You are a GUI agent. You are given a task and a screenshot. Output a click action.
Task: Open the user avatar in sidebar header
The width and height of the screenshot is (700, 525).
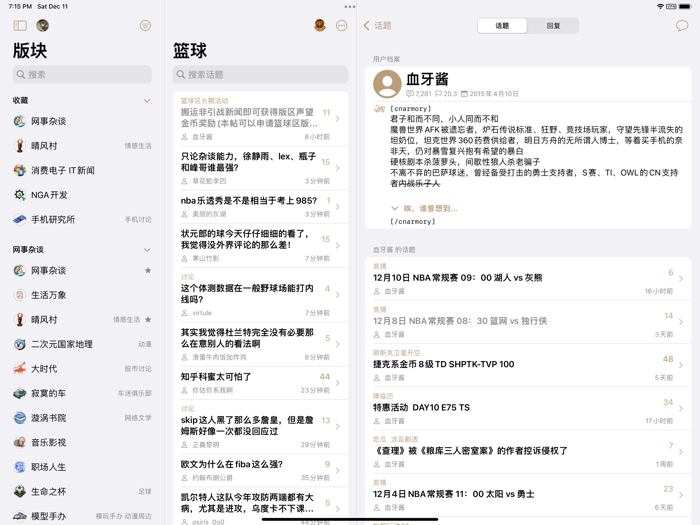pos(42,25)
